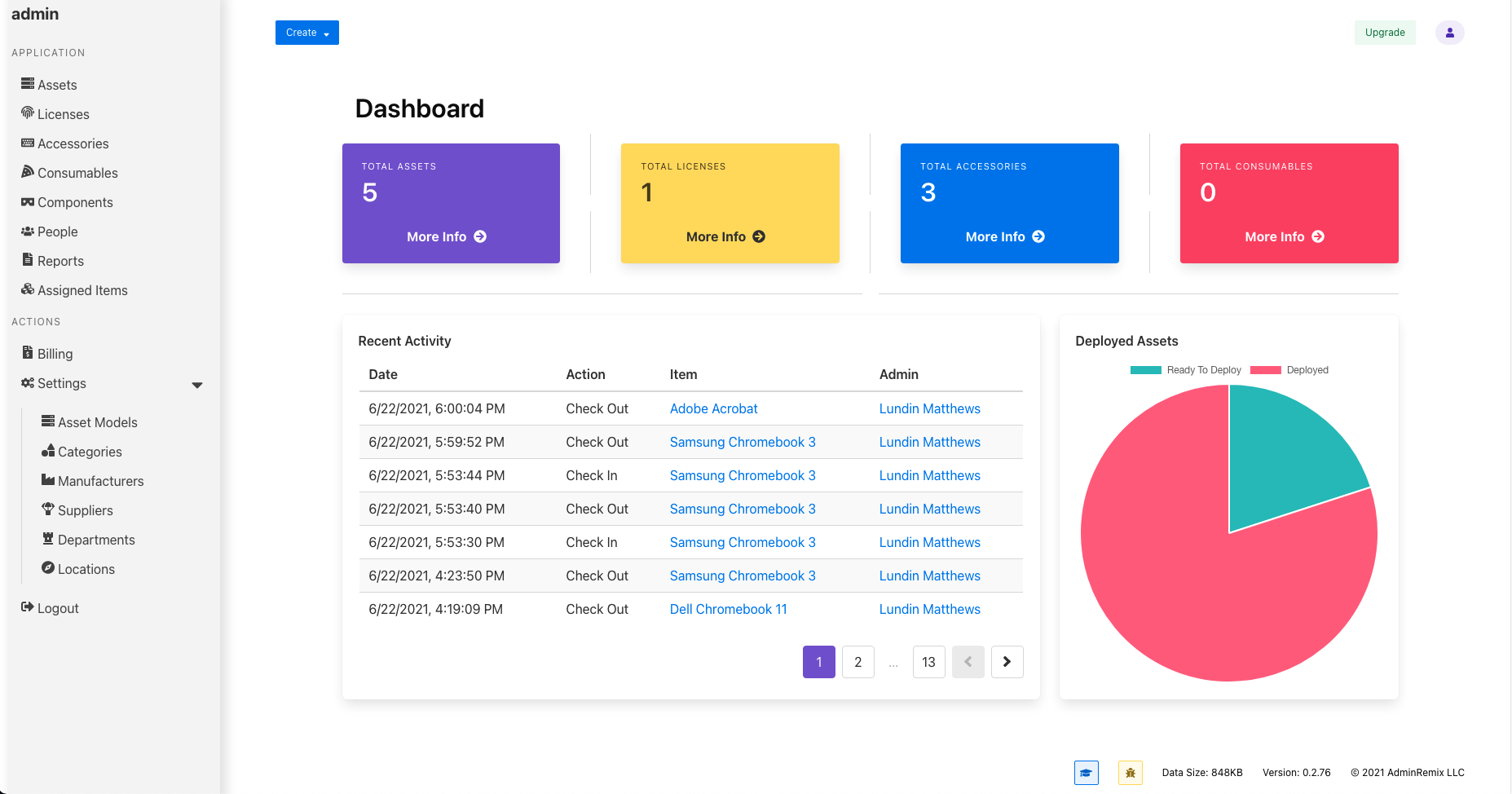Open the Create dropdown button
Viewport: 1512px width, 794px height.
[x=307, y=33]
